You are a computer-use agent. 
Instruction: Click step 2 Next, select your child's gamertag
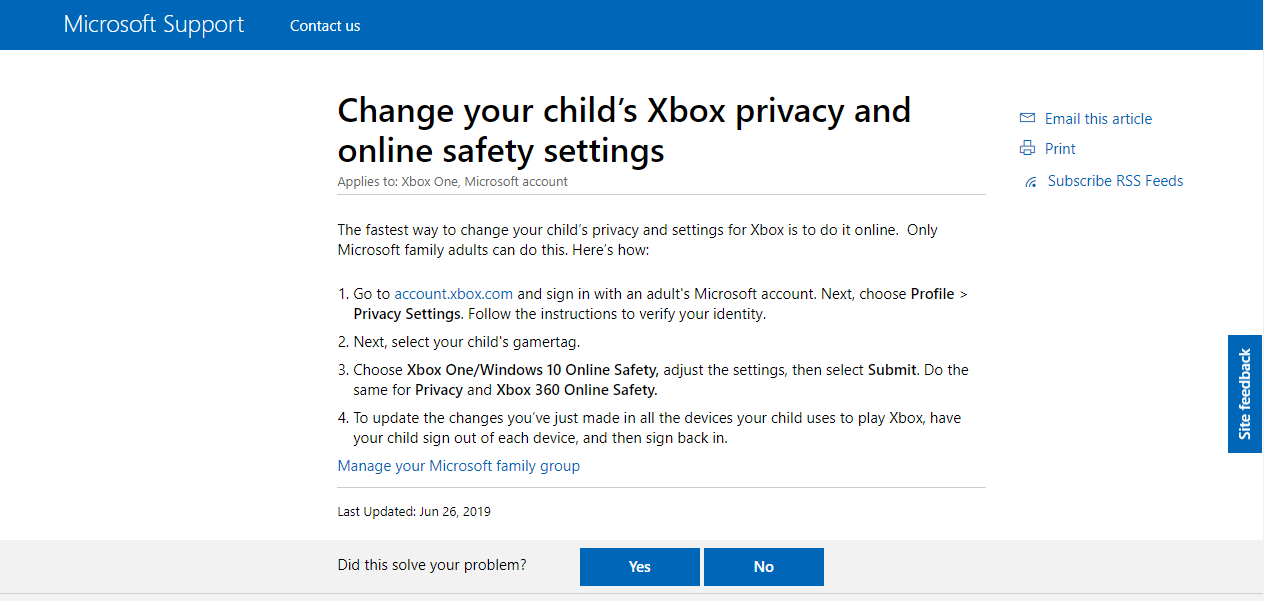(466, 342)
